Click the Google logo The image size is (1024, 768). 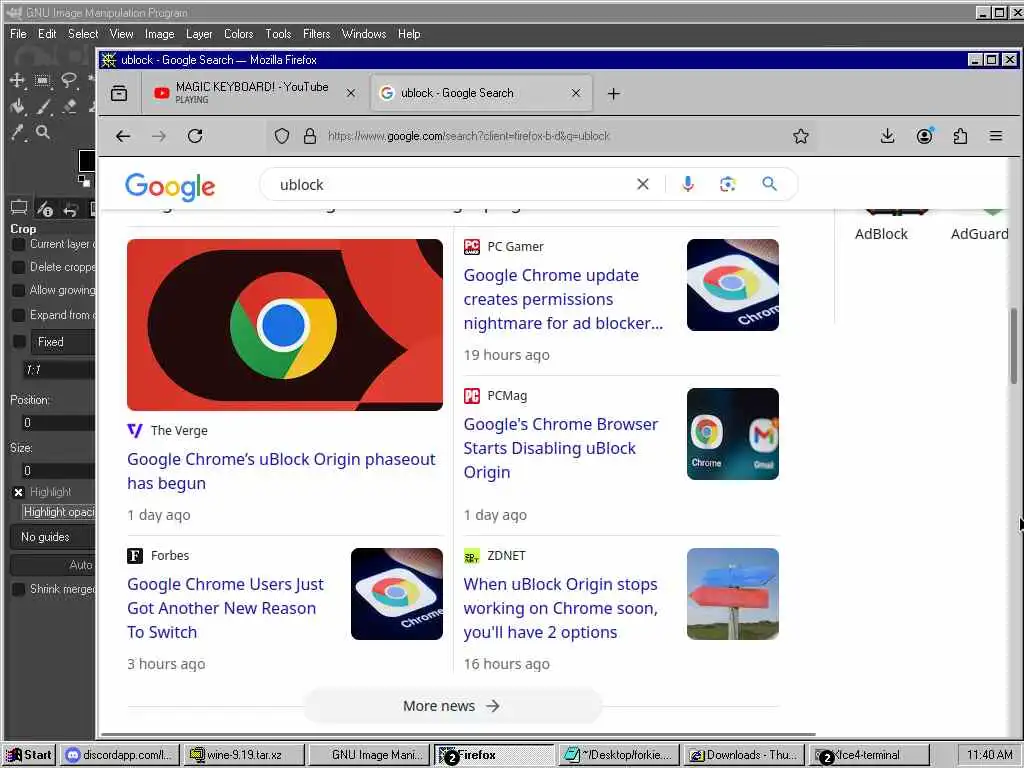(170, 186)
